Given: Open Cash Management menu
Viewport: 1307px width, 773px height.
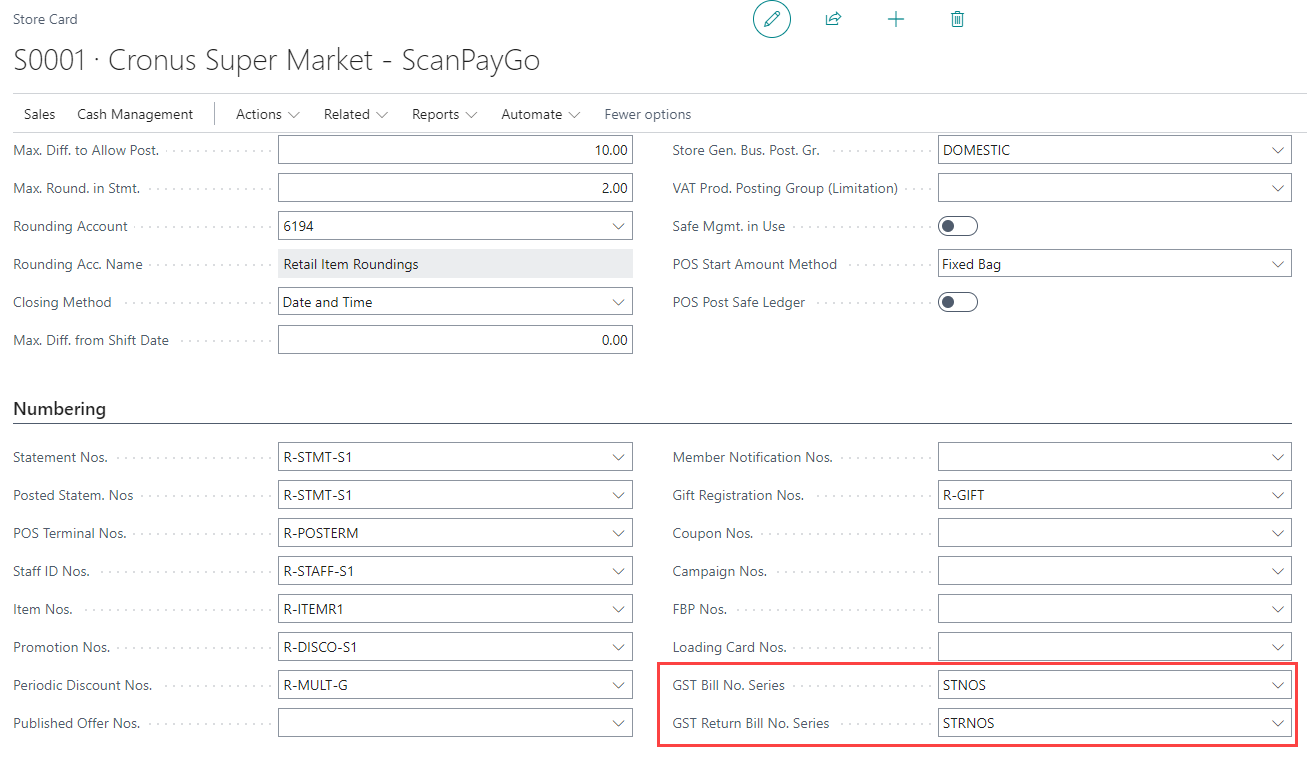Looking at the screenshot, I should click(x=135, y=114).
